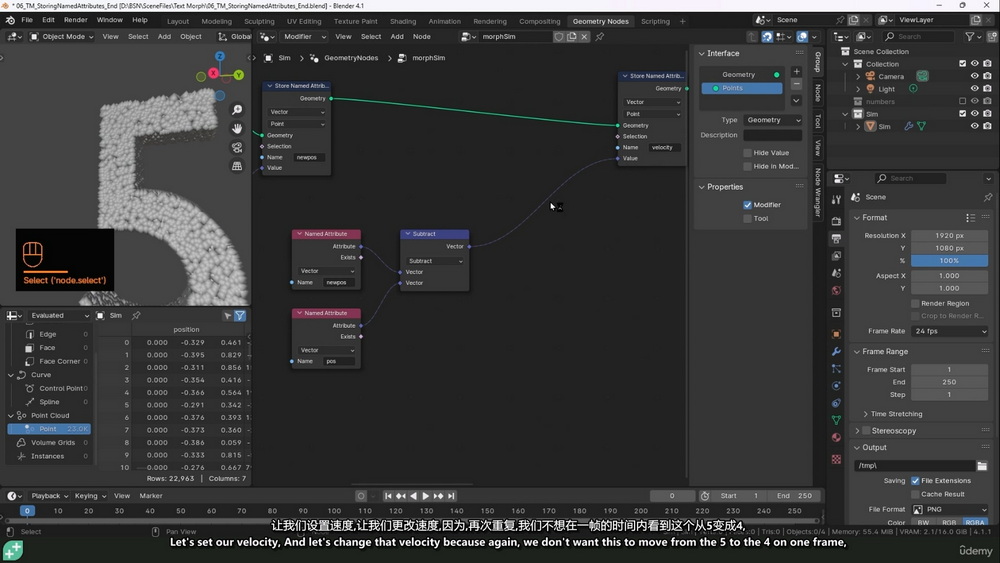The width and height of the screenshot is (1000, 563).
Task: Open the Tool properties tab icon
Action: pos(836,200)
